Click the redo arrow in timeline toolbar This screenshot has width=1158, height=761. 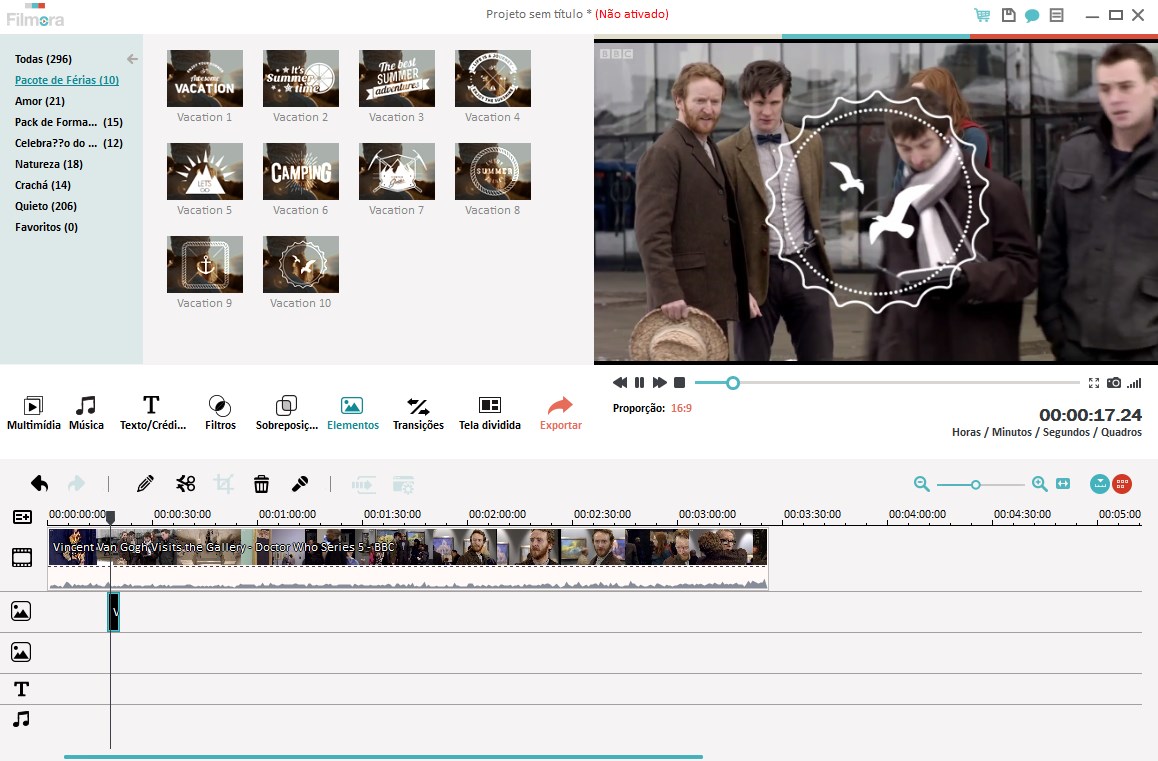coord(76,484)
